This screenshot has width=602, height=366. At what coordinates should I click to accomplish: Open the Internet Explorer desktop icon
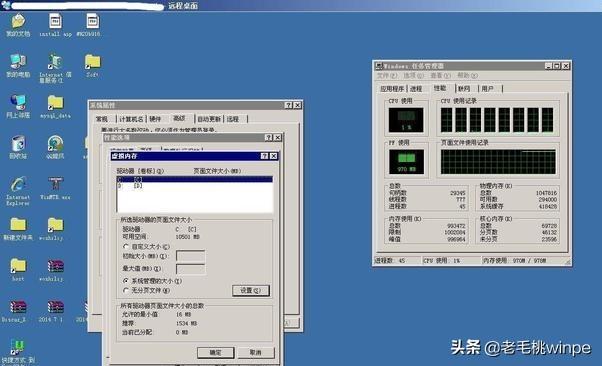tap(18, 185)
